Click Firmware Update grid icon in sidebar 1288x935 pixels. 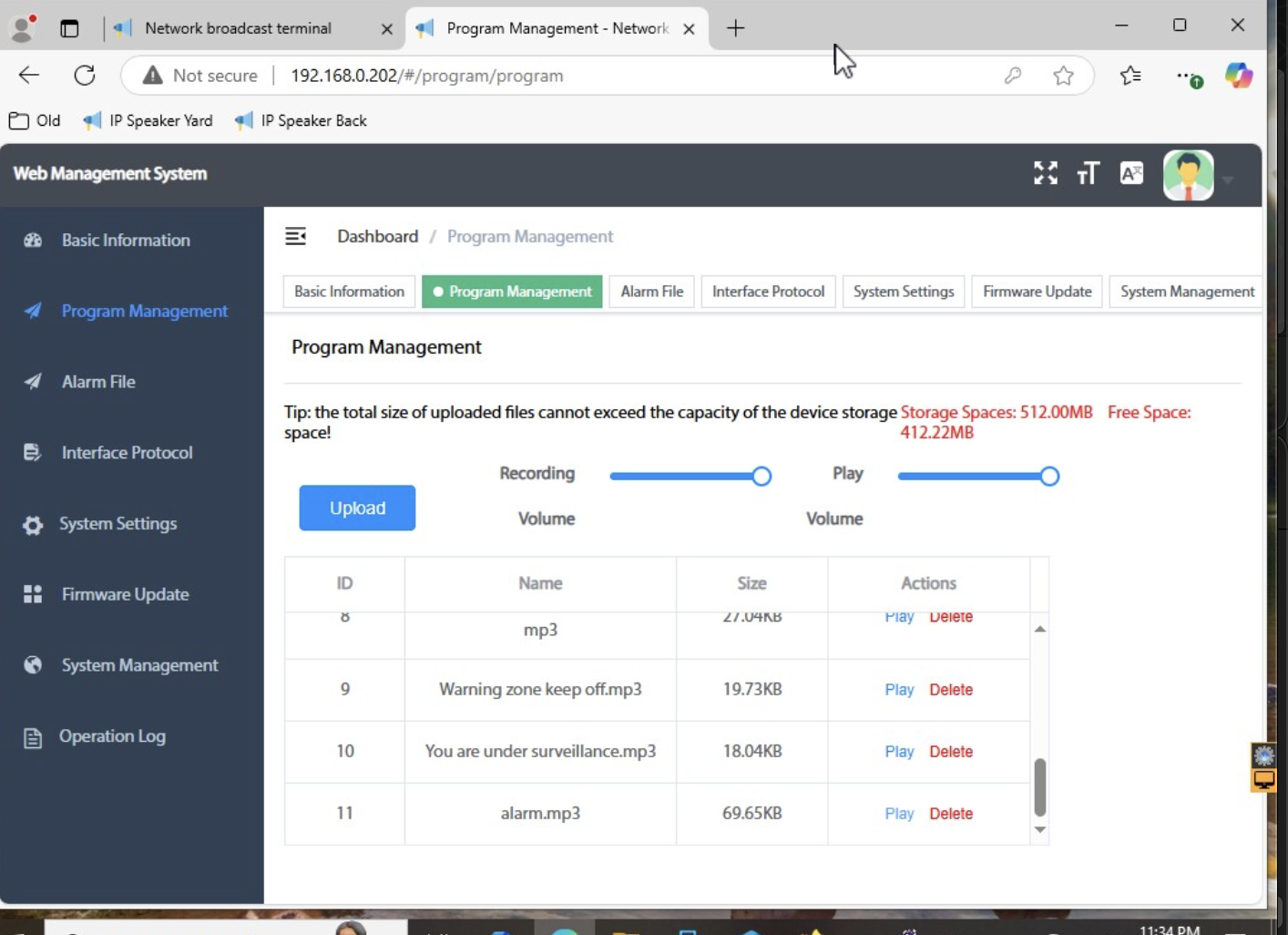pyautogui.click(x=33, y=594)
